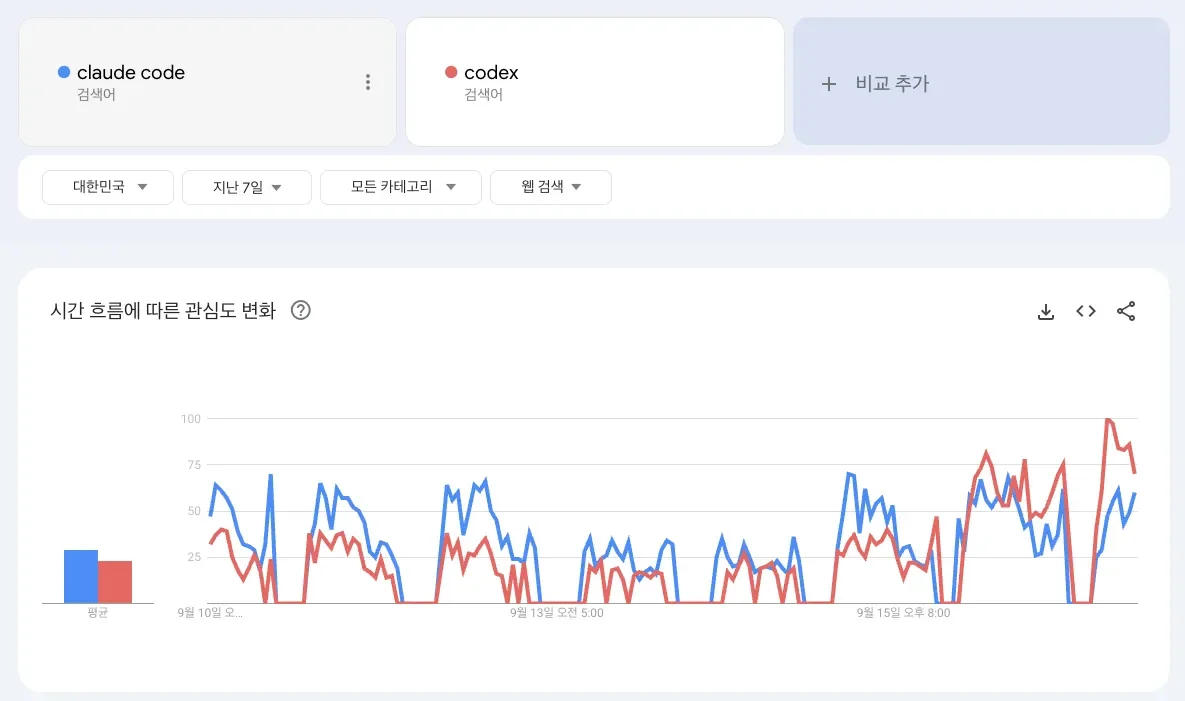Image resolution: width=1185 pixels, height=701 pixels.
Task: Click the blue dot beside claude code
Action: [64, 72]
